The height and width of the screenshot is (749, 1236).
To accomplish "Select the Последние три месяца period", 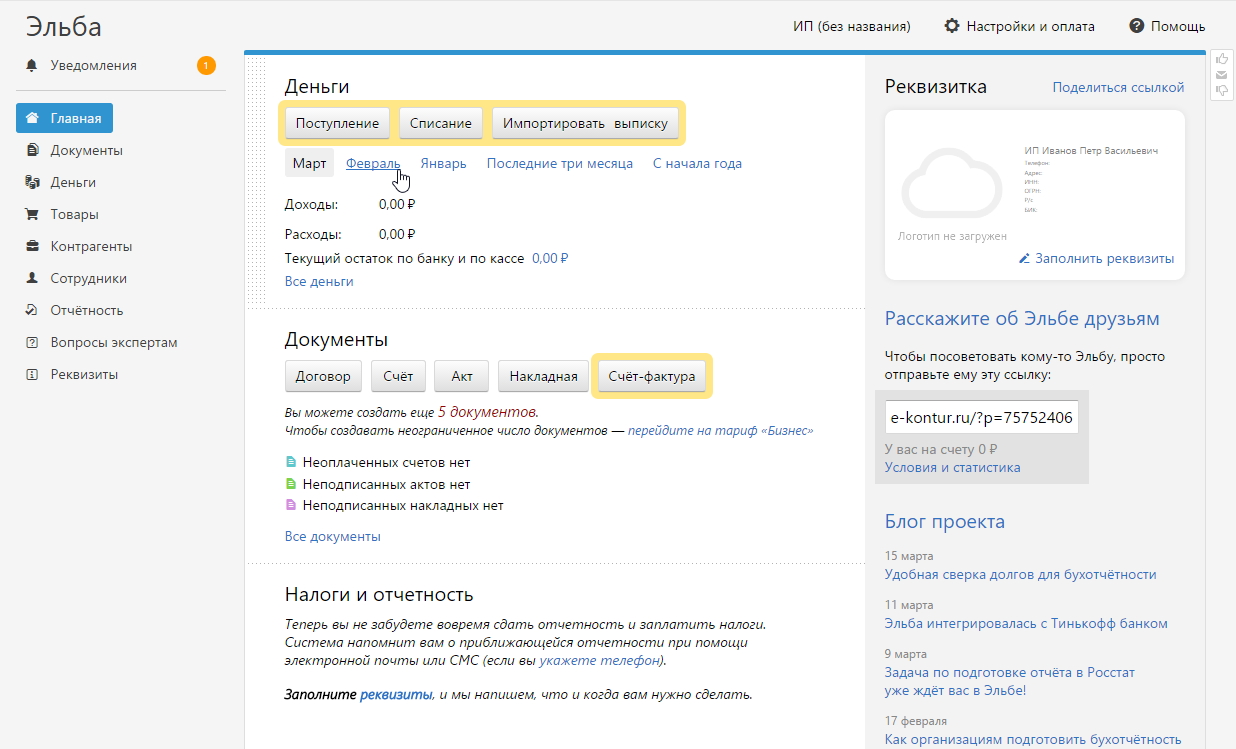I will click(x=559, y=163).
